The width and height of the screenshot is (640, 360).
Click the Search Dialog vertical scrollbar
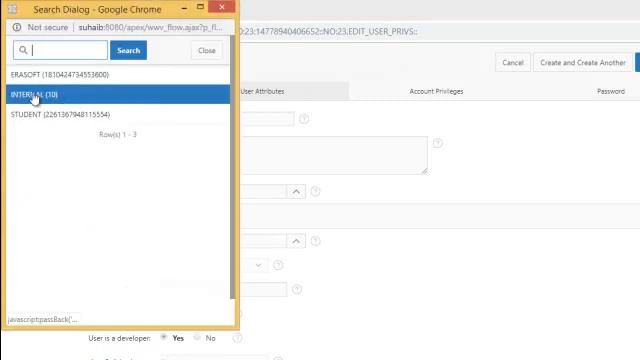coord(233,167)
